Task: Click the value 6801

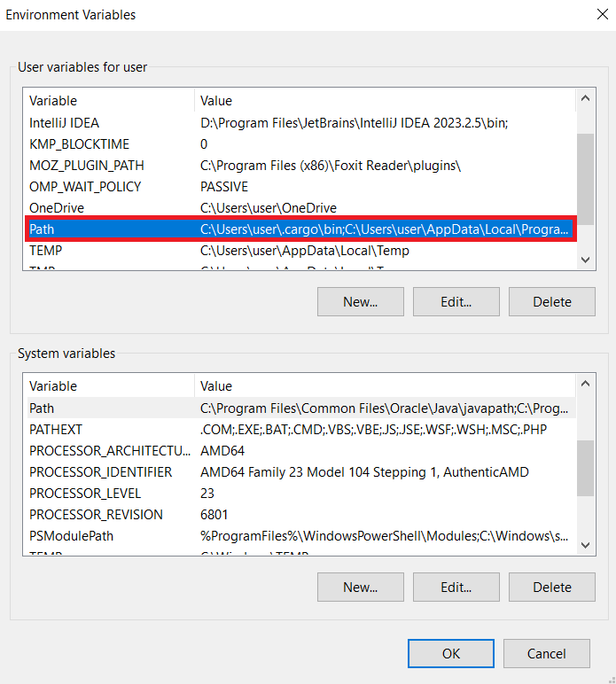Action: click(x=214, y=515)
